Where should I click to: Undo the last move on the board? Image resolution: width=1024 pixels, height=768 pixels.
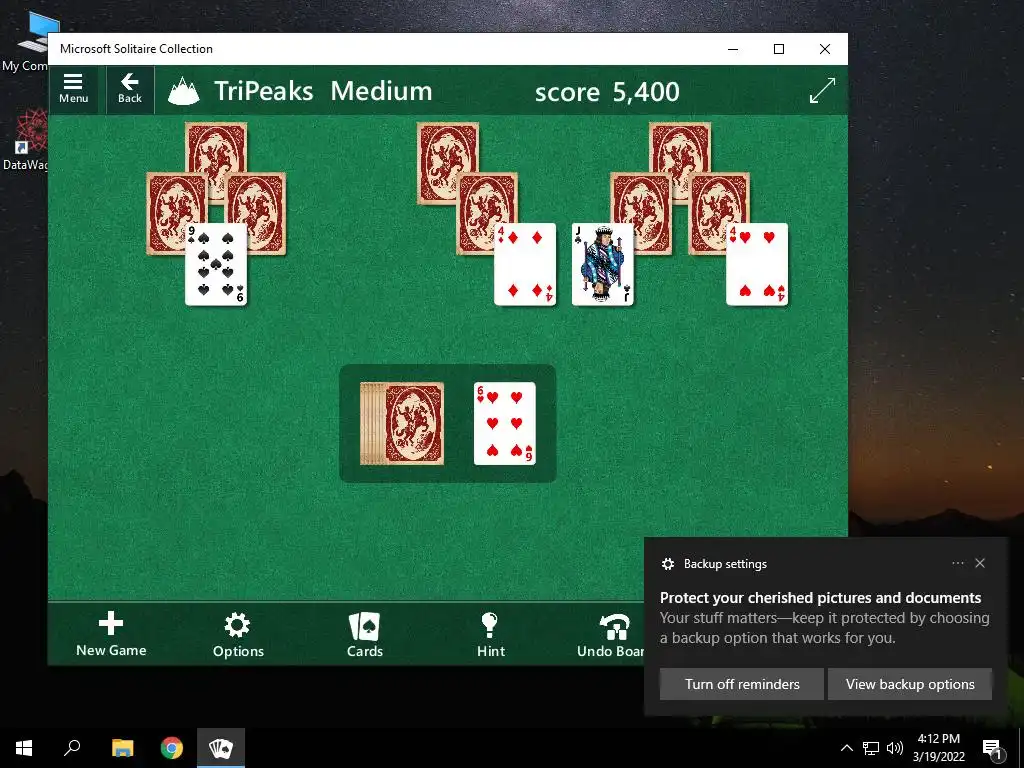click(x=611, y=634)
